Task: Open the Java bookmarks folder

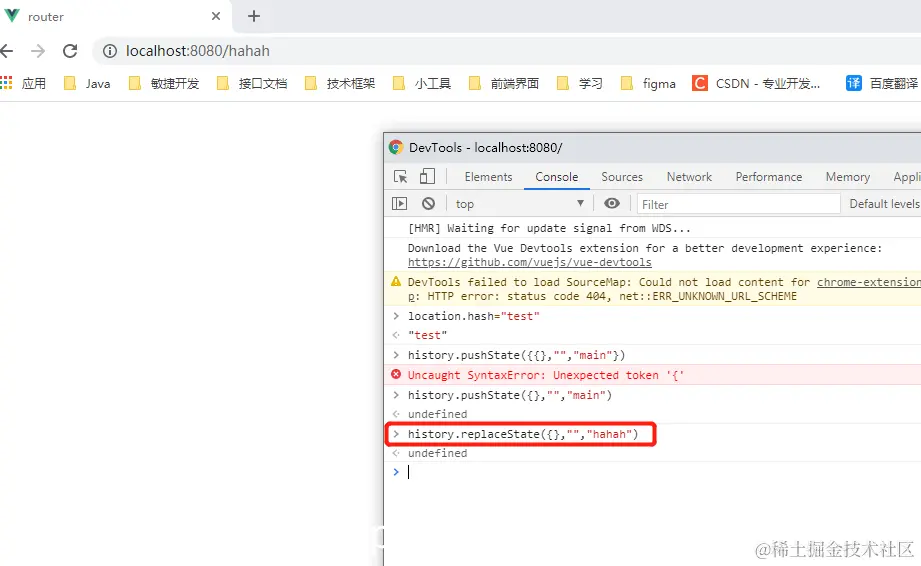Action: [x=87, y=83]
